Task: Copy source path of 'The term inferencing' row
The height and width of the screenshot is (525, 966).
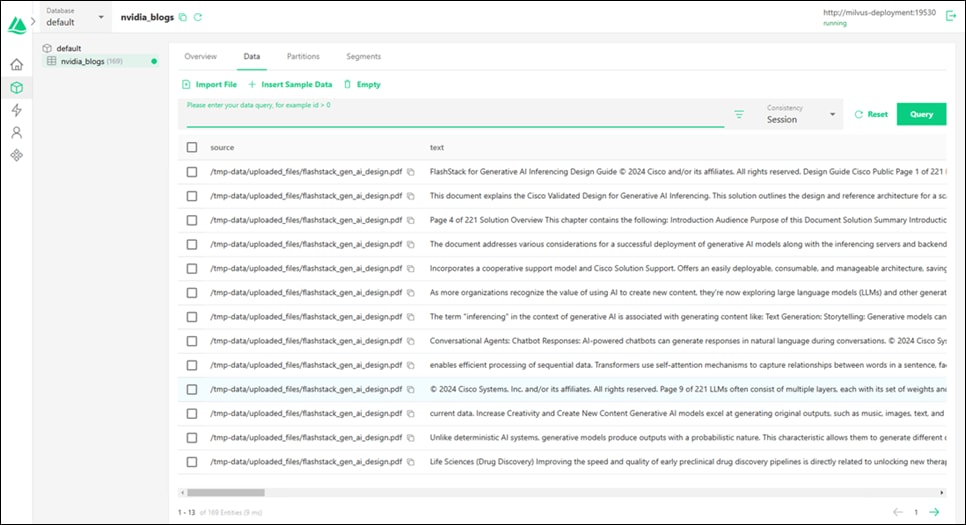Action: [x=411, y=317]
